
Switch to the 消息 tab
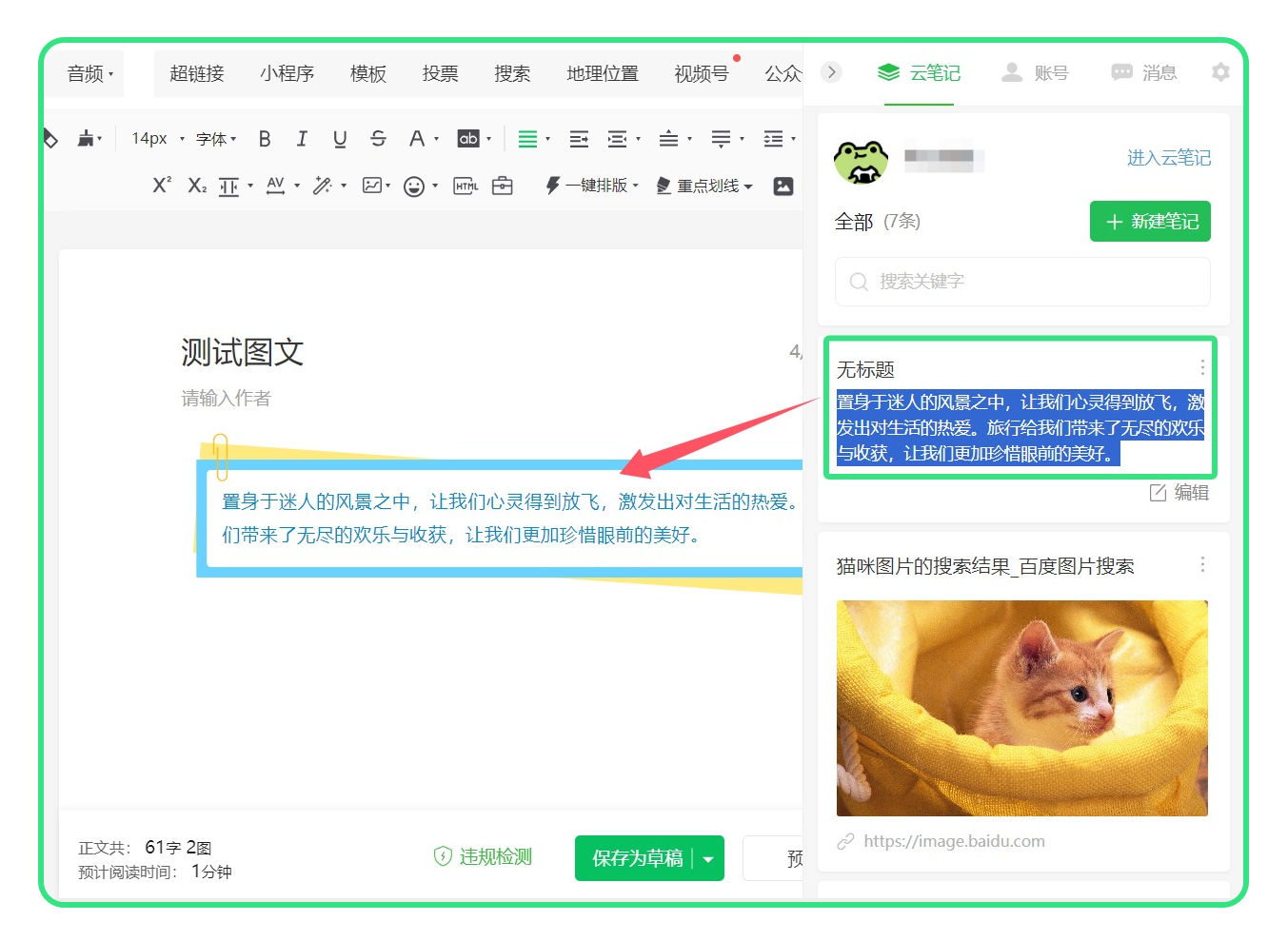(1144, 72)
